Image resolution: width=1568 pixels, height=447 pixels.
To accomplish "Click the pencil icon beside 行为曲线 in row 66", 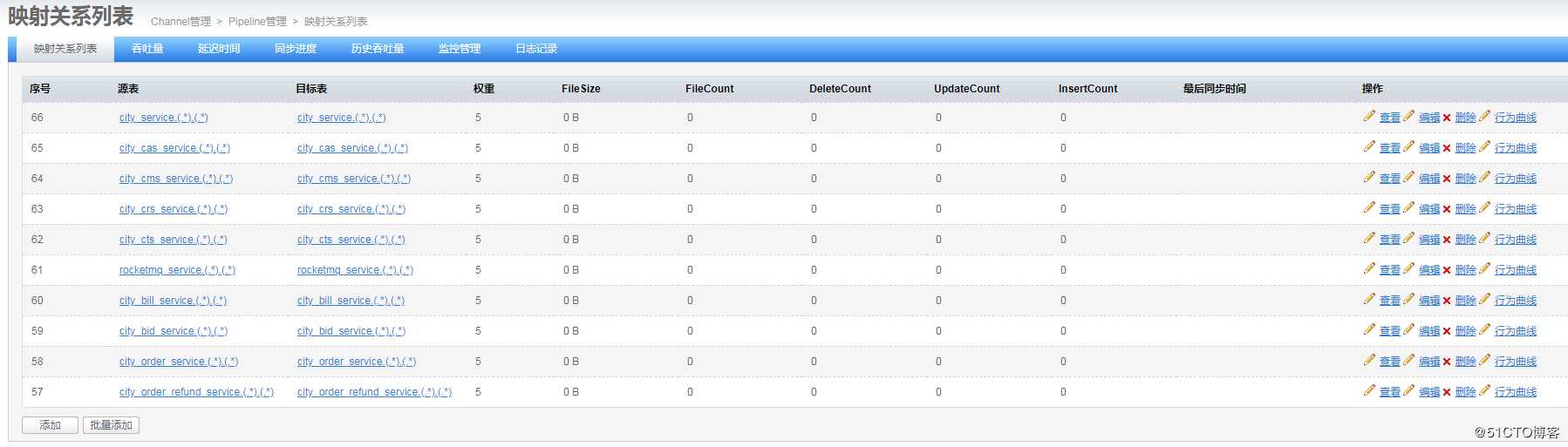I will pos(1484,116).
